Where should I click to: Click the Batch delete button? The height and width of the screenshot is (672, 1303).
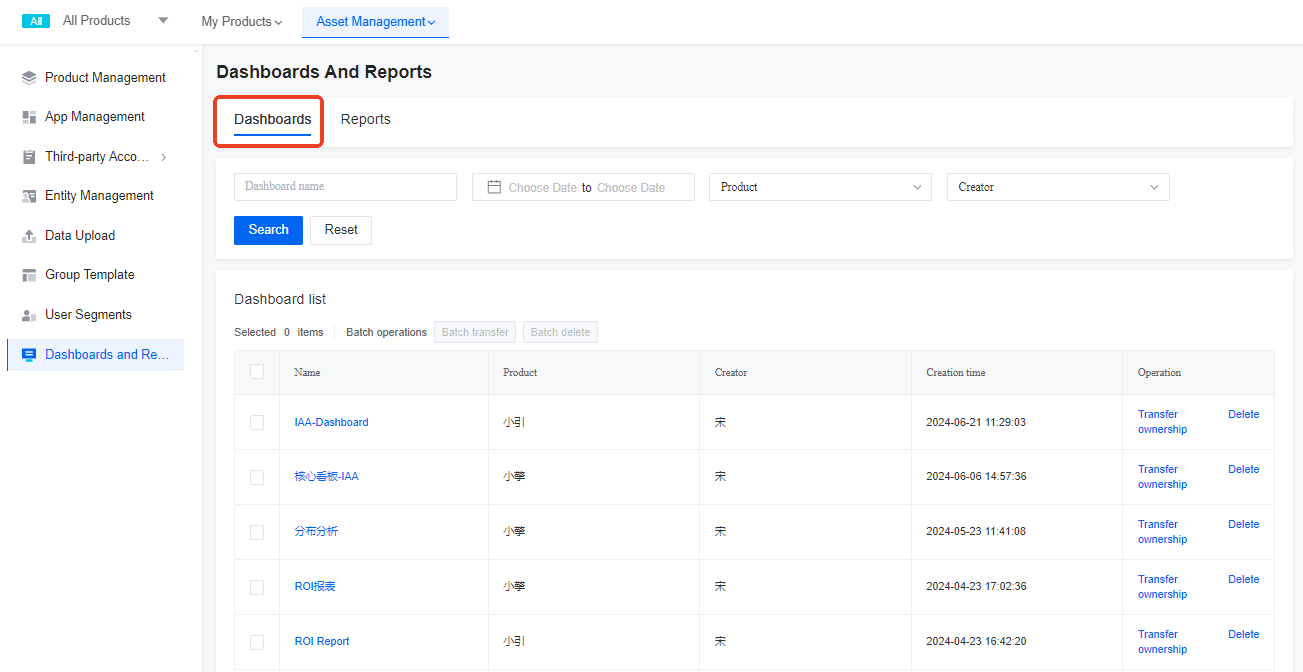560,332
